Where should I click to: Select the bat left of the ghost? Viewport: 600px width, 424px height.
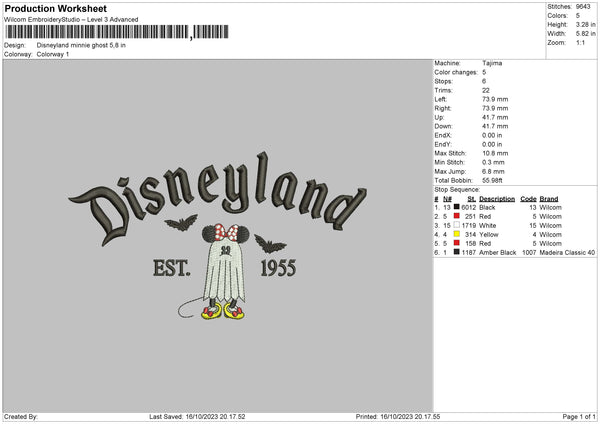pos(181,223)
